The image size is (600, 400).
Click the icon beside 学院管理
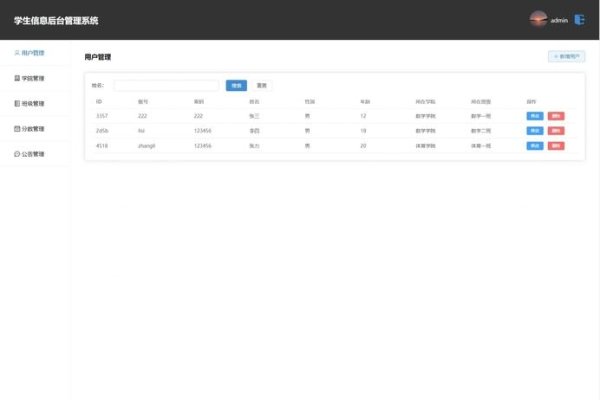[17, 78]
